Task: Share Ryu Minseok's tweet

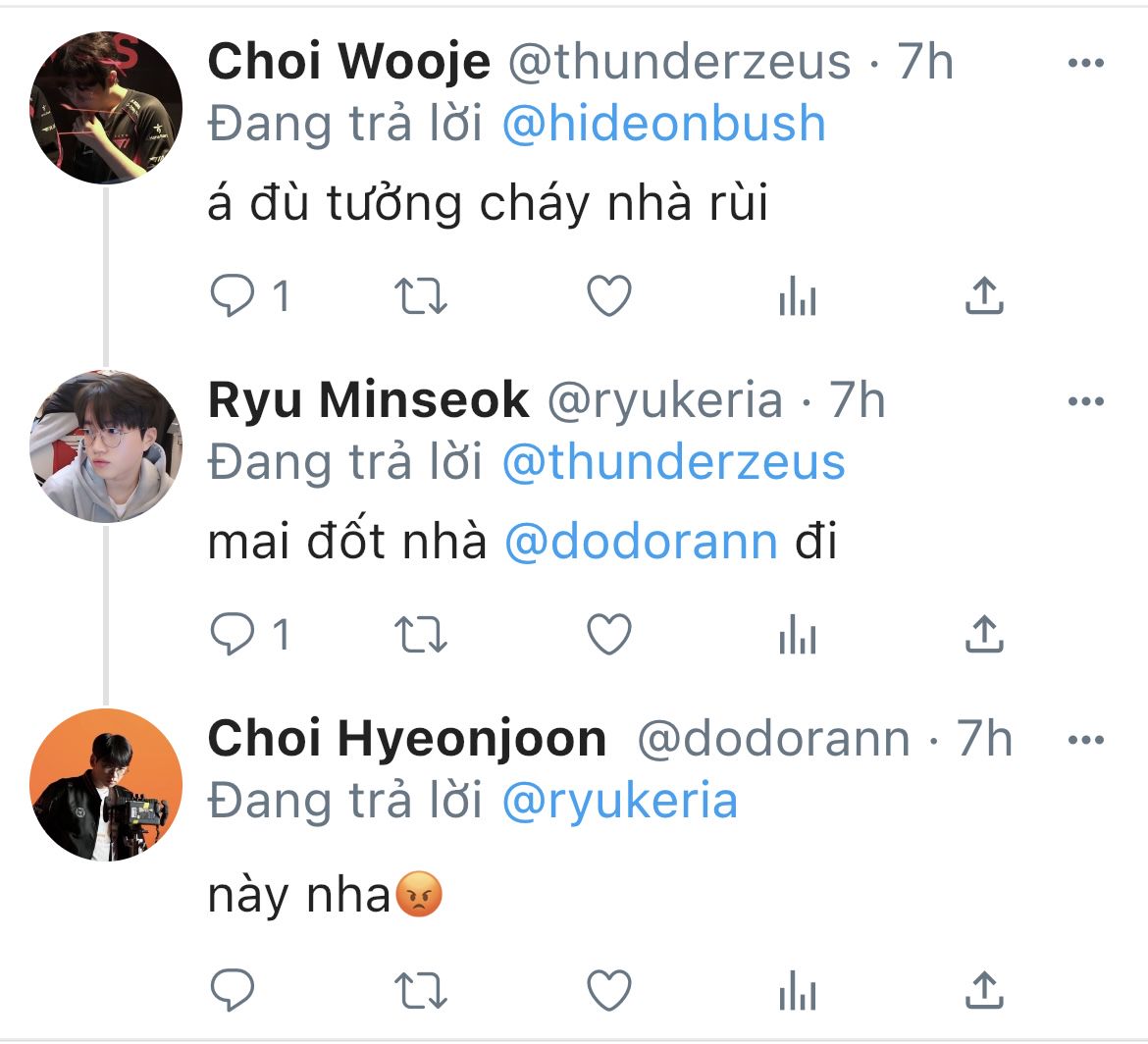Action: pyautogui.click(x=984, y=637)
